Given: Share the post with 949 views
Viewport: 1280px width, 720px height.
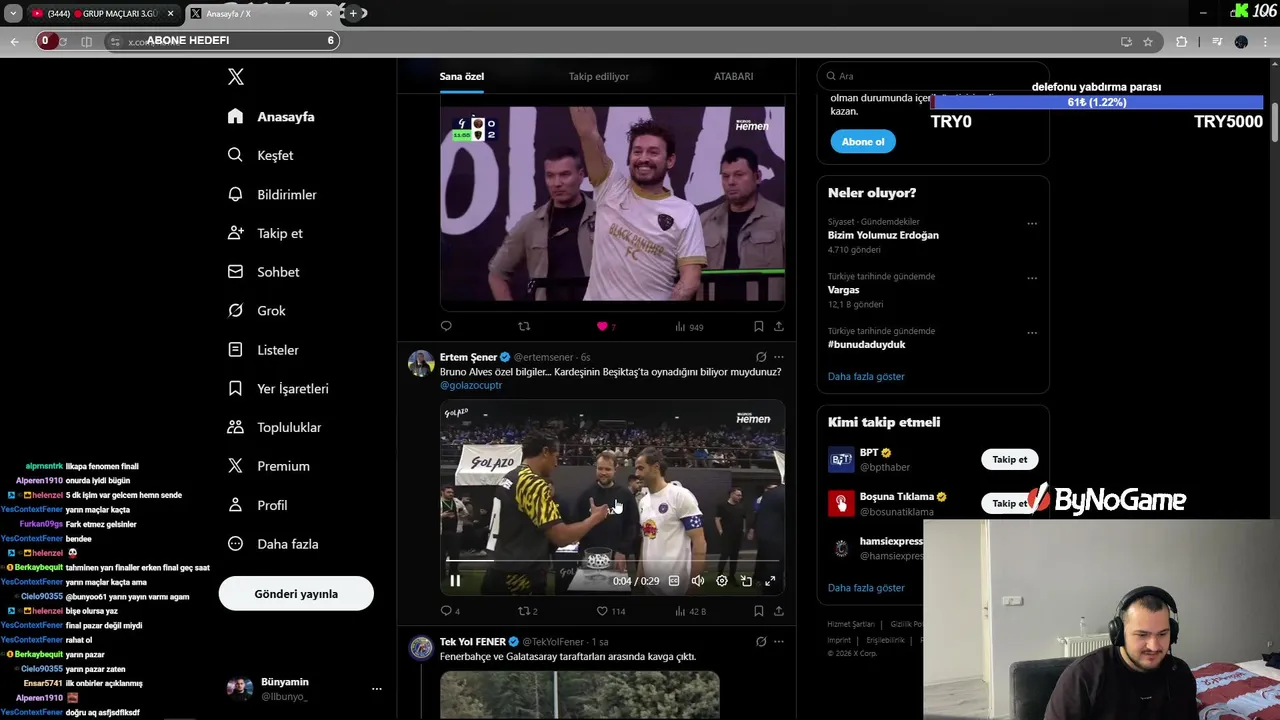Looking at the screenshot, I should [x=779, y=326].
